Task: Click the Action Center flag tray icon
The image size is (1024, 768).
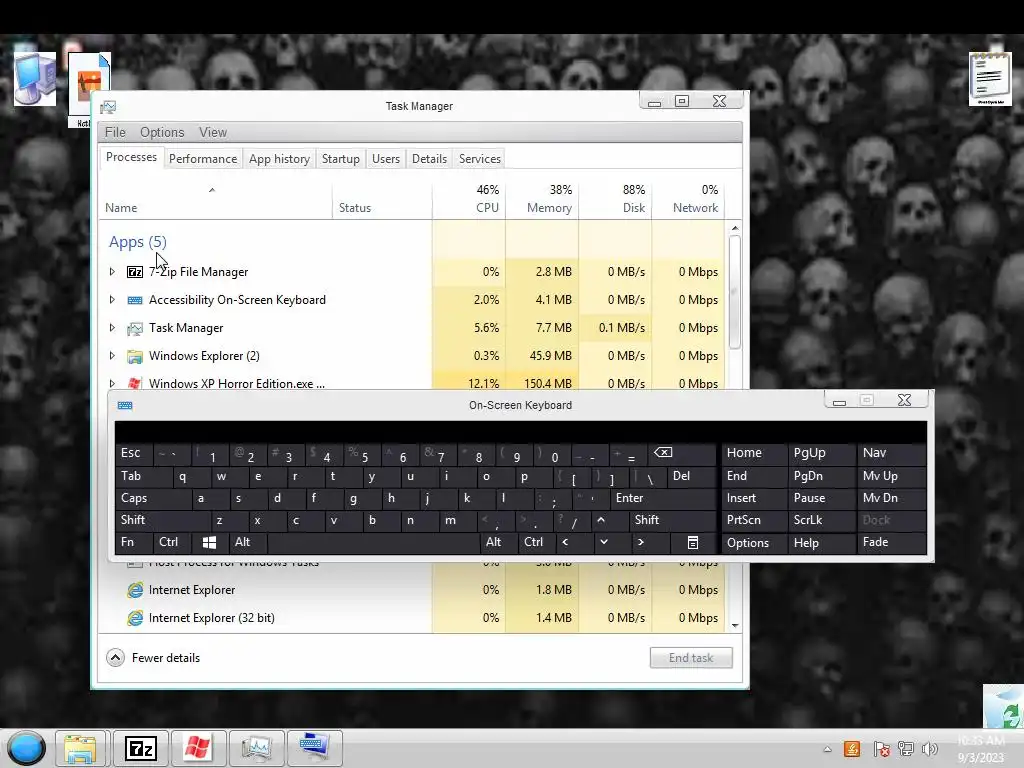Action: (881, 749)
